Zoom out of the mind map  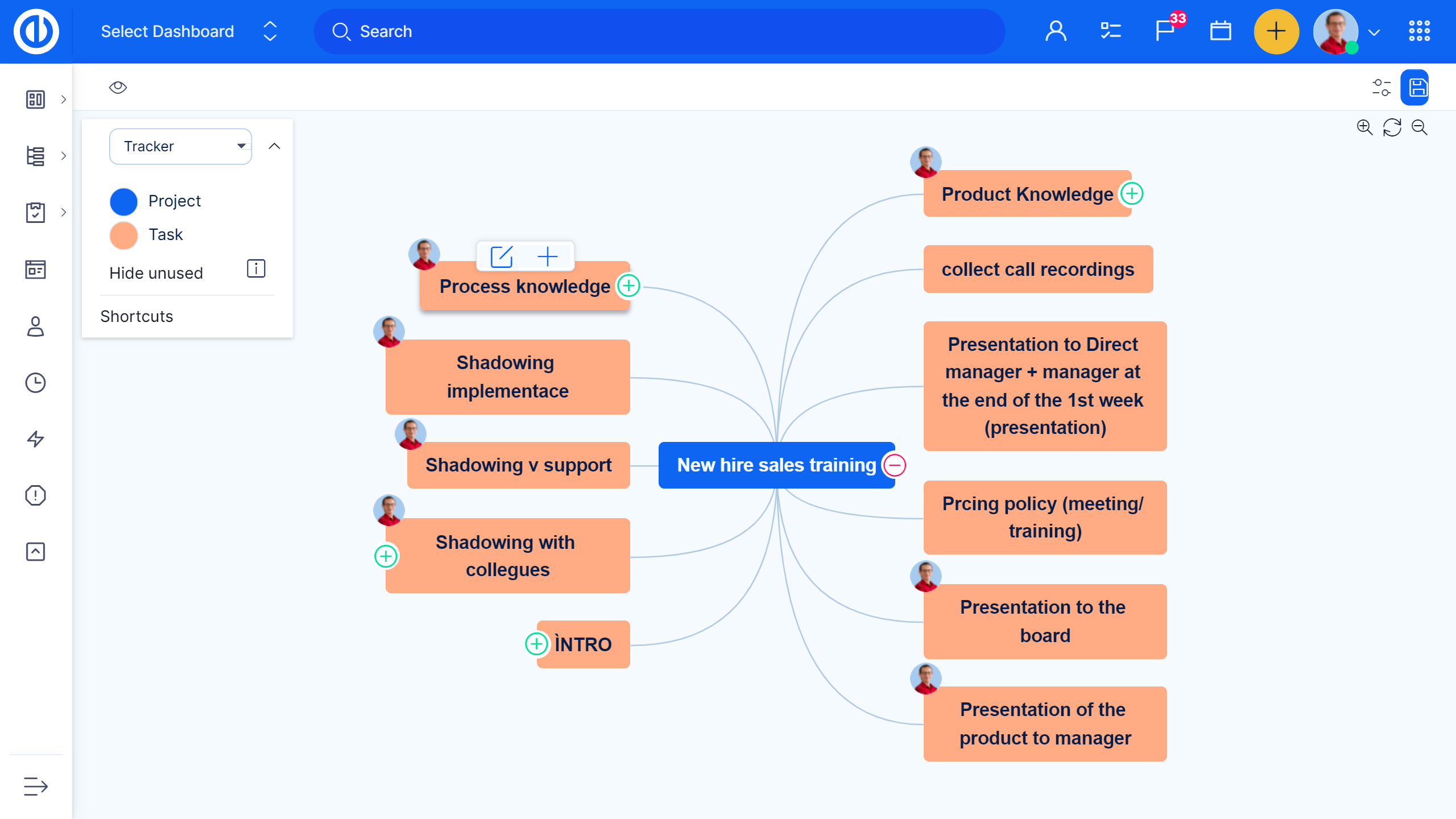(x=1420, y=127)
